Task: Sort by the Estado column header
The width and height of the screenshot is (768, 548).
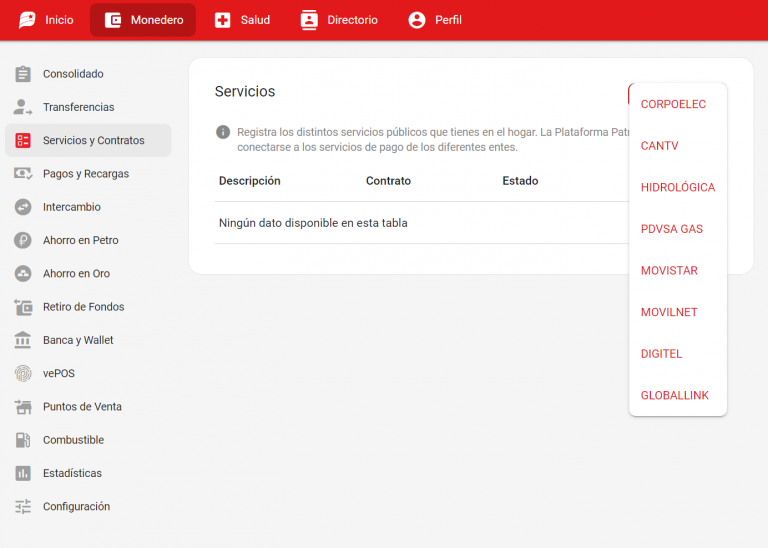Action: pos(520,181)
